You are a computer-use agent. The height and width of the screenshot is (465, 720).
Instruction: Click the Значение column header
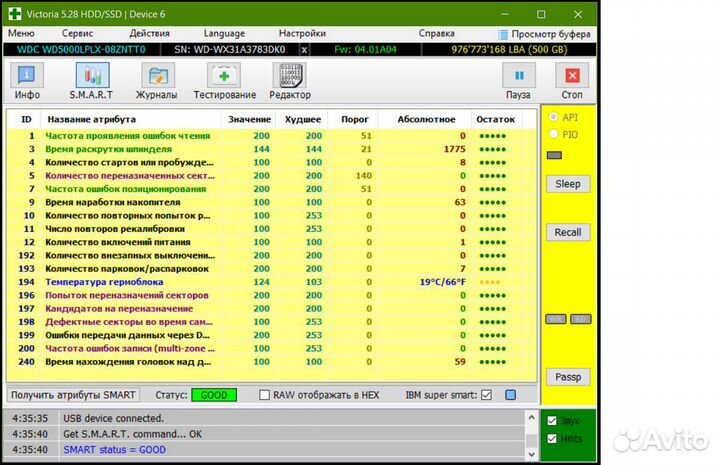[249, 119]
